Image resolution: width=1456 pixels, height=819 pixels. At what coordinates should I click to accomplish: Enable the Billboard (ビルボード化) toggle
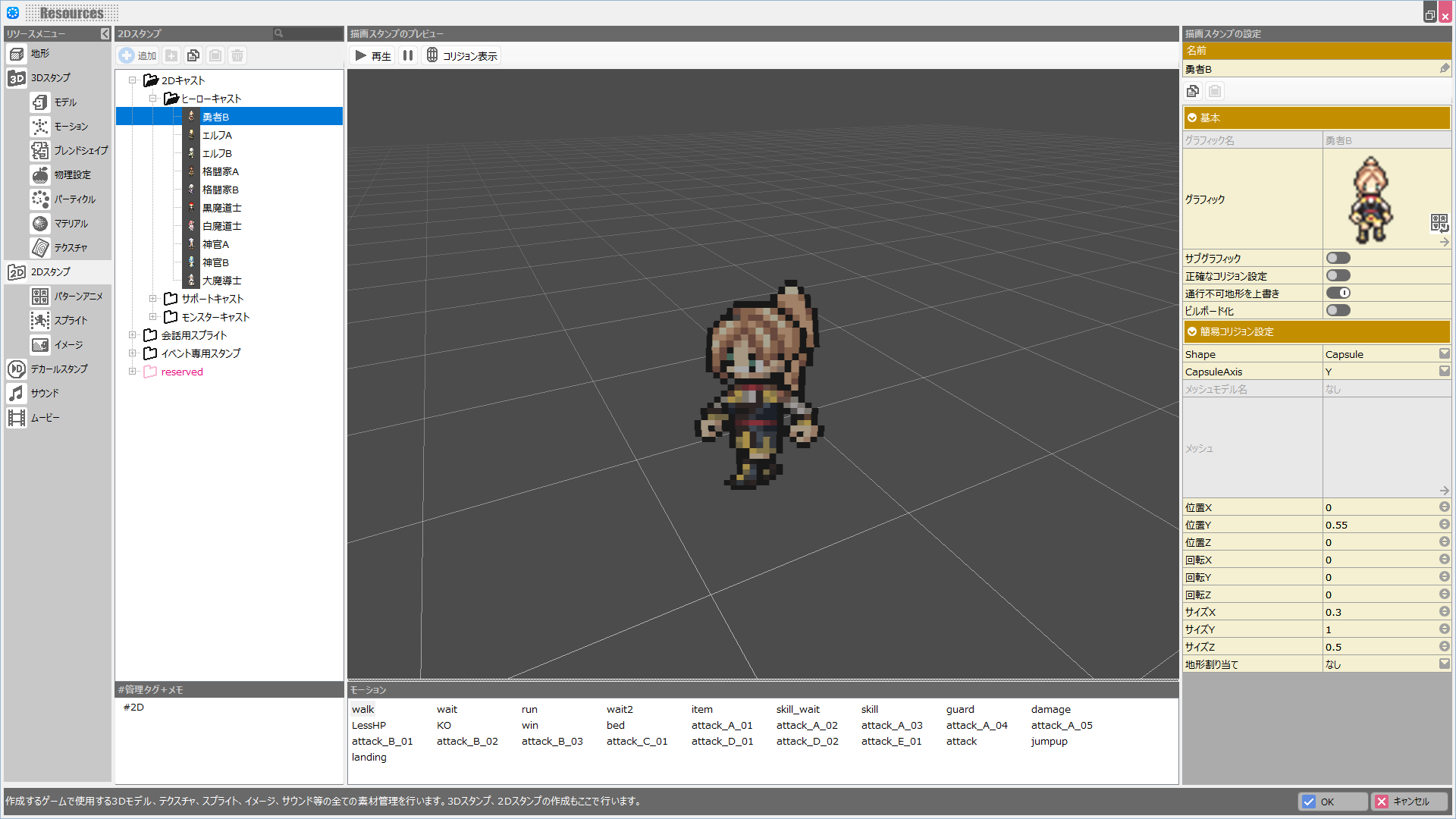tap(1338, 311)
